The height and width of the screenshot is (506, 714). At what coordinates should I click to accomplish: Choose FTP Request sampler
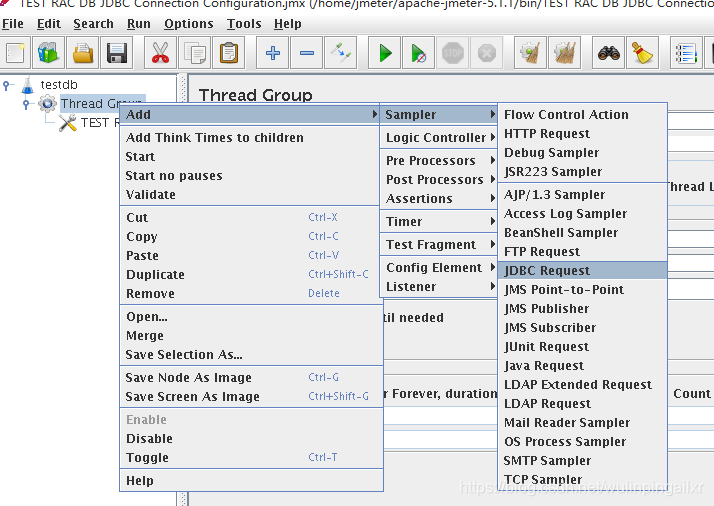coord(583,252)
